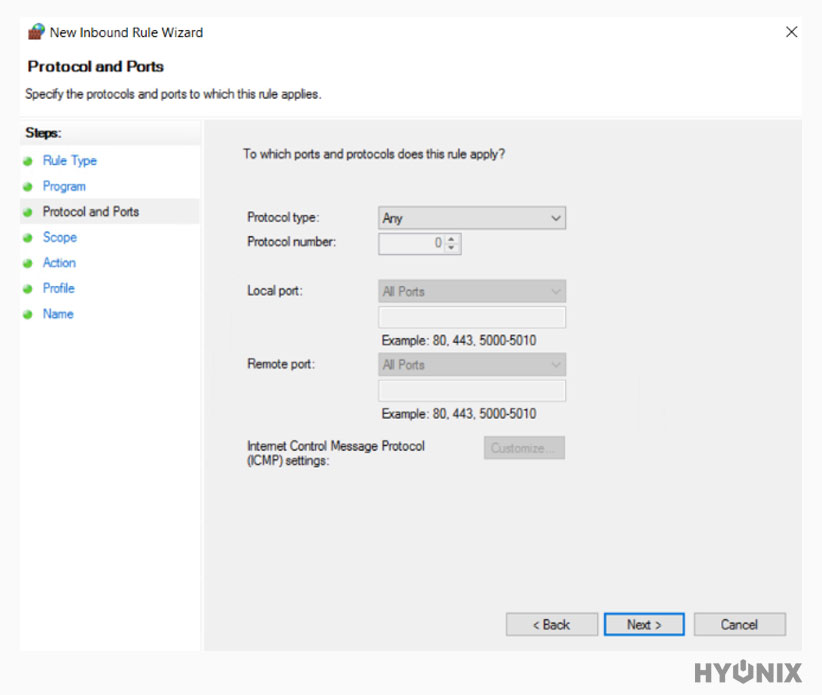The height and width of the screenshot is (695, 822).
Task: Select the Name step in sidebar
Action: tap(58, 313)
